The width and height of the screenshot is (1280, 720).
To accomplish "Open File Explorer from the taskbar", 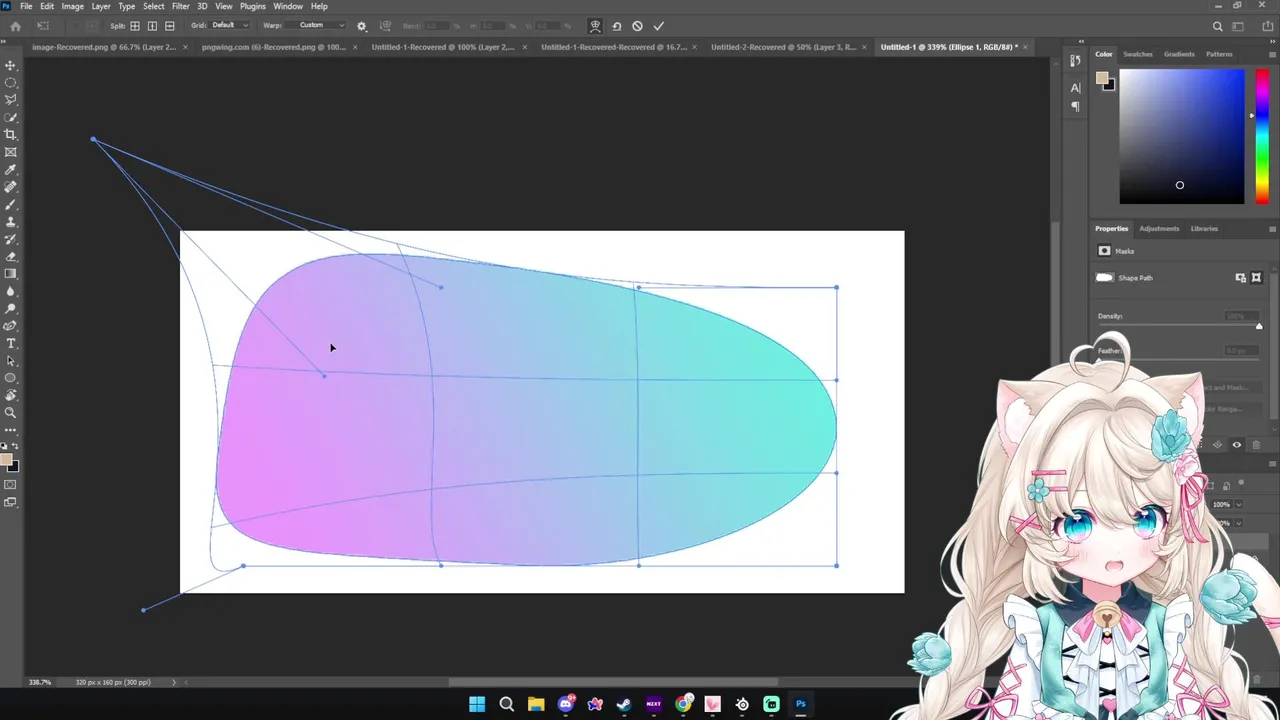I will (536, 704).
